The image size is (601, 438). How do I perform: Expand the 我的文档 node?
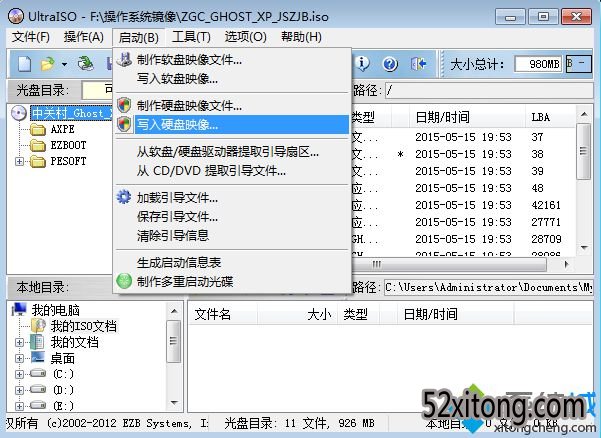19,342
